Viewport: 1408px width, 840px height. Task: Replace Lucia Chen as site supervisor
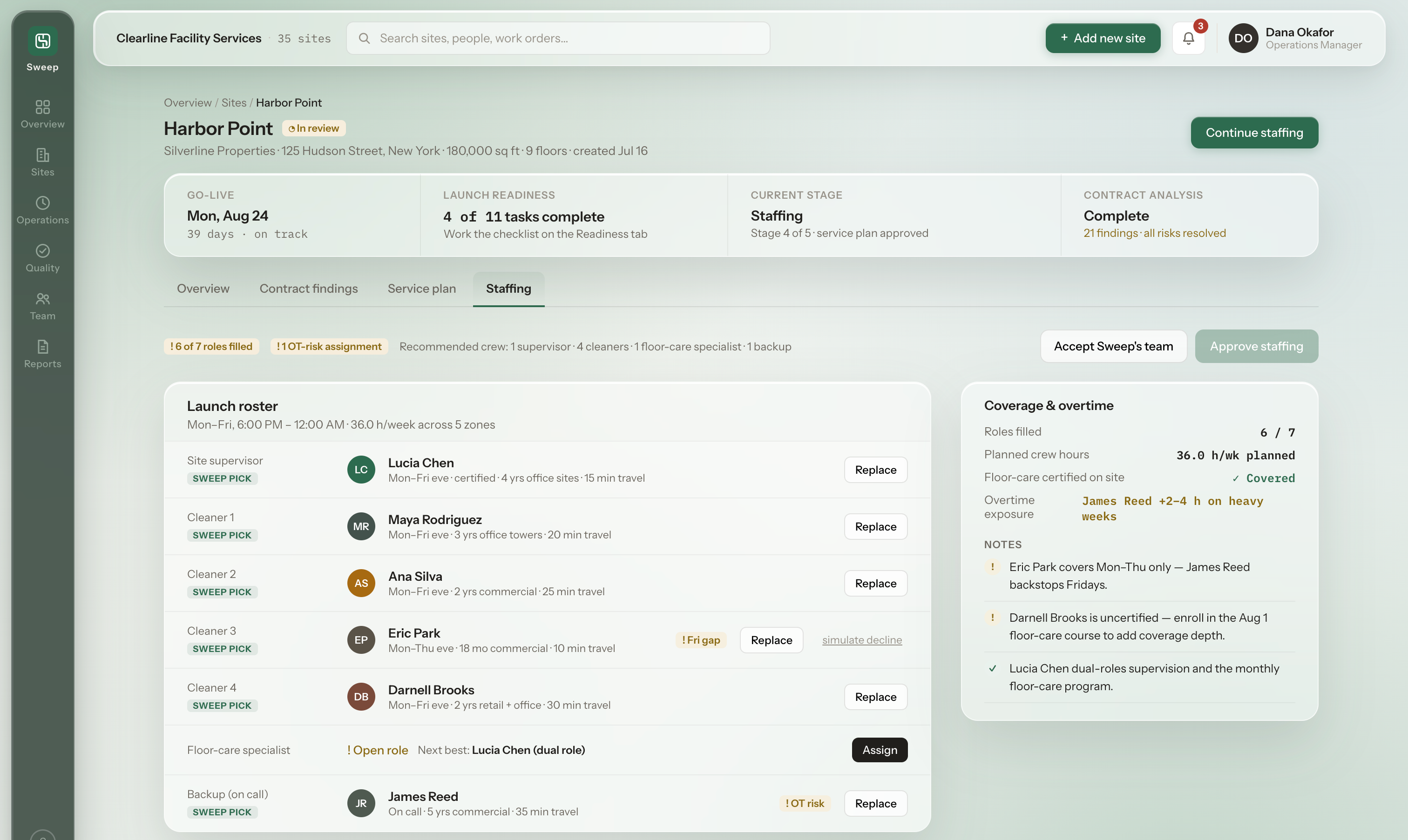(875, 469)
